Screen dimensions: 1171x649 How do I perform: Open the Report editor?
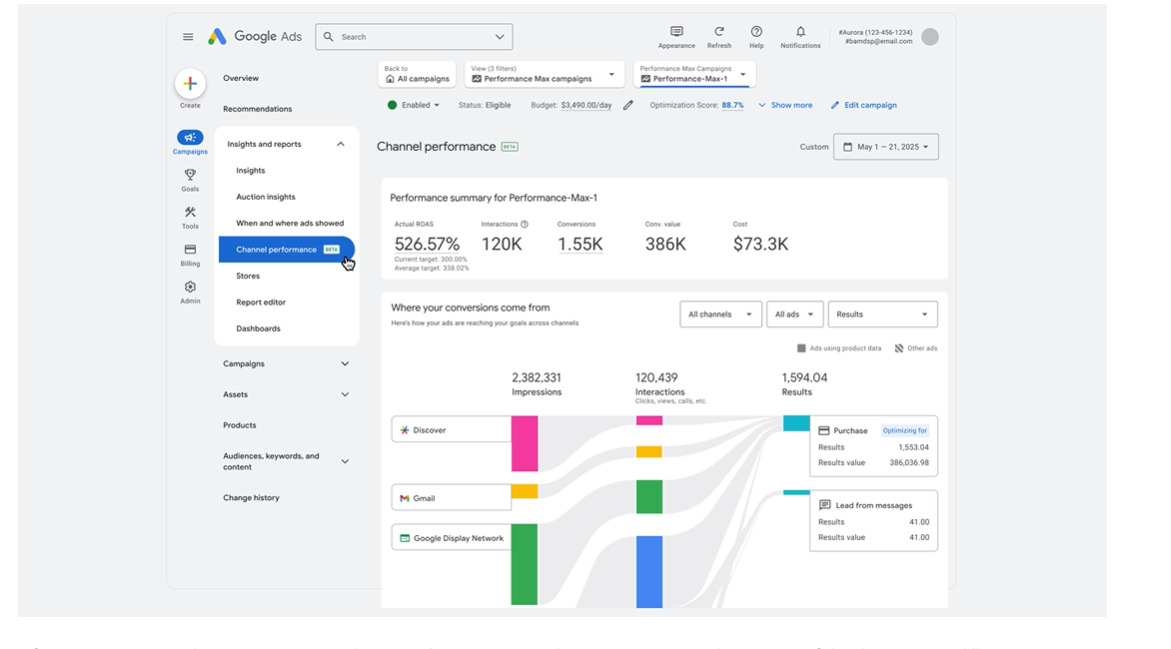point(261,302)
